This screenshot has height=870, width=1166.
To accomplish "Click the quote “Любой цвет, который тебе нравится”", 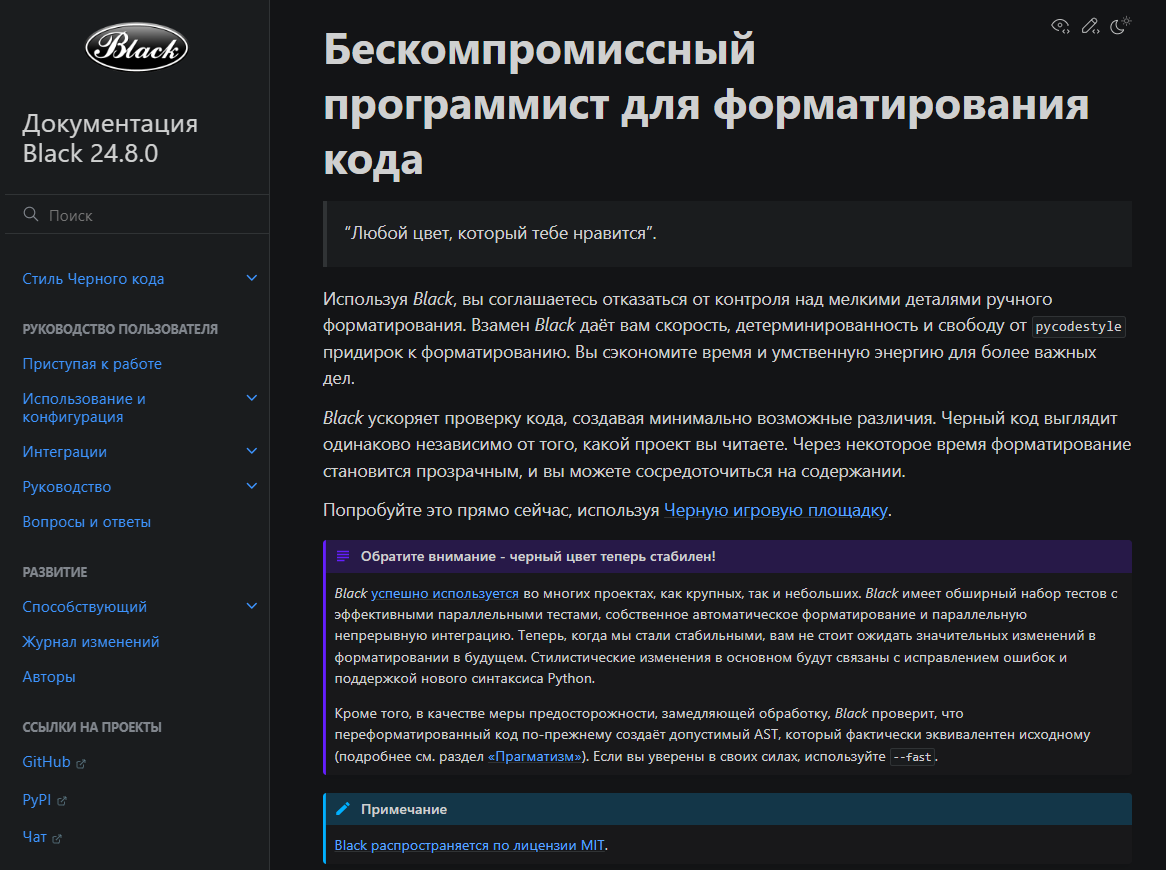I will 500,233.
